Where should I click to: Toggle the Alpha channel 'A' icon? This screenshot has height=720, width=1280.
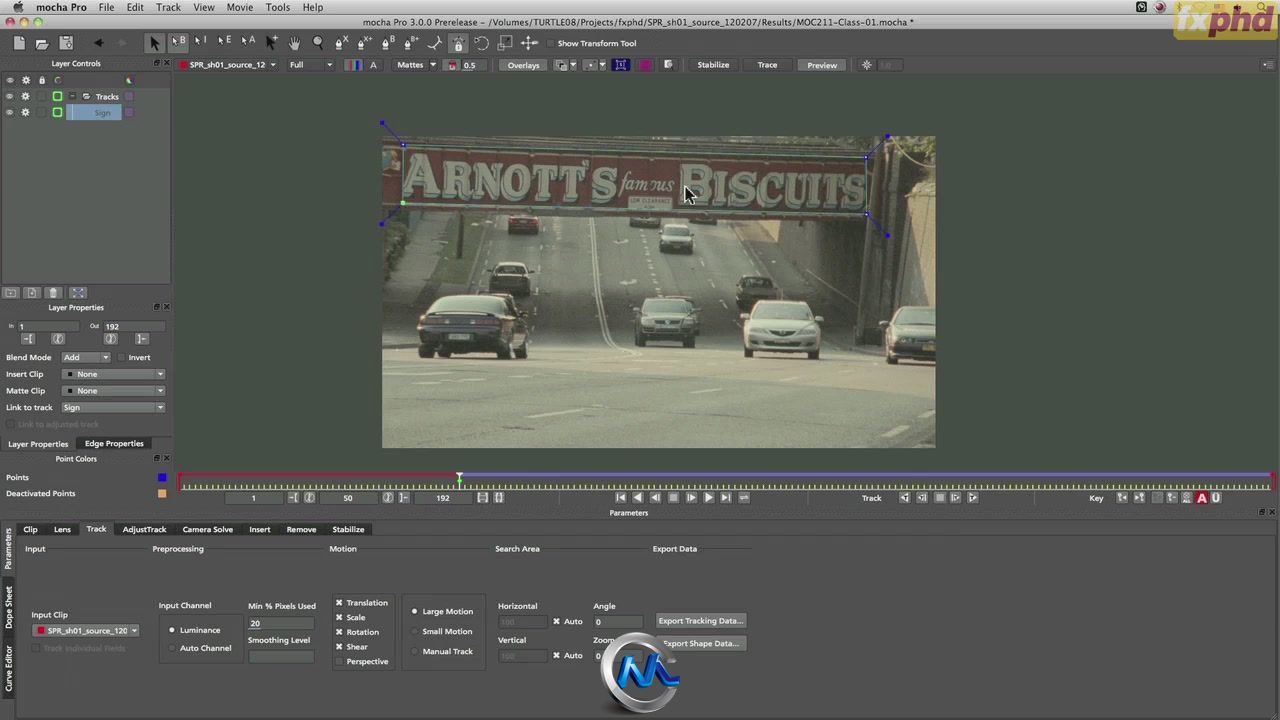(x=374, y=65)
